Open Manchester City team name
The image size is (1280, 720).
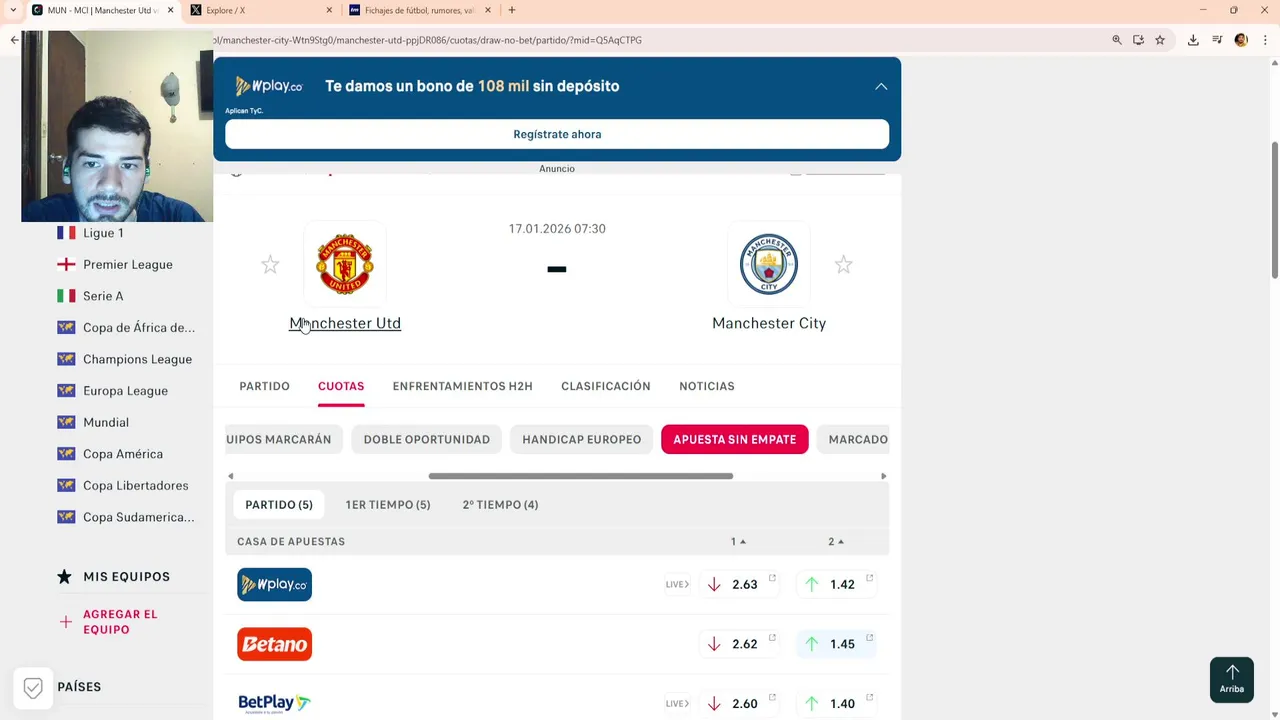point(769,323)
